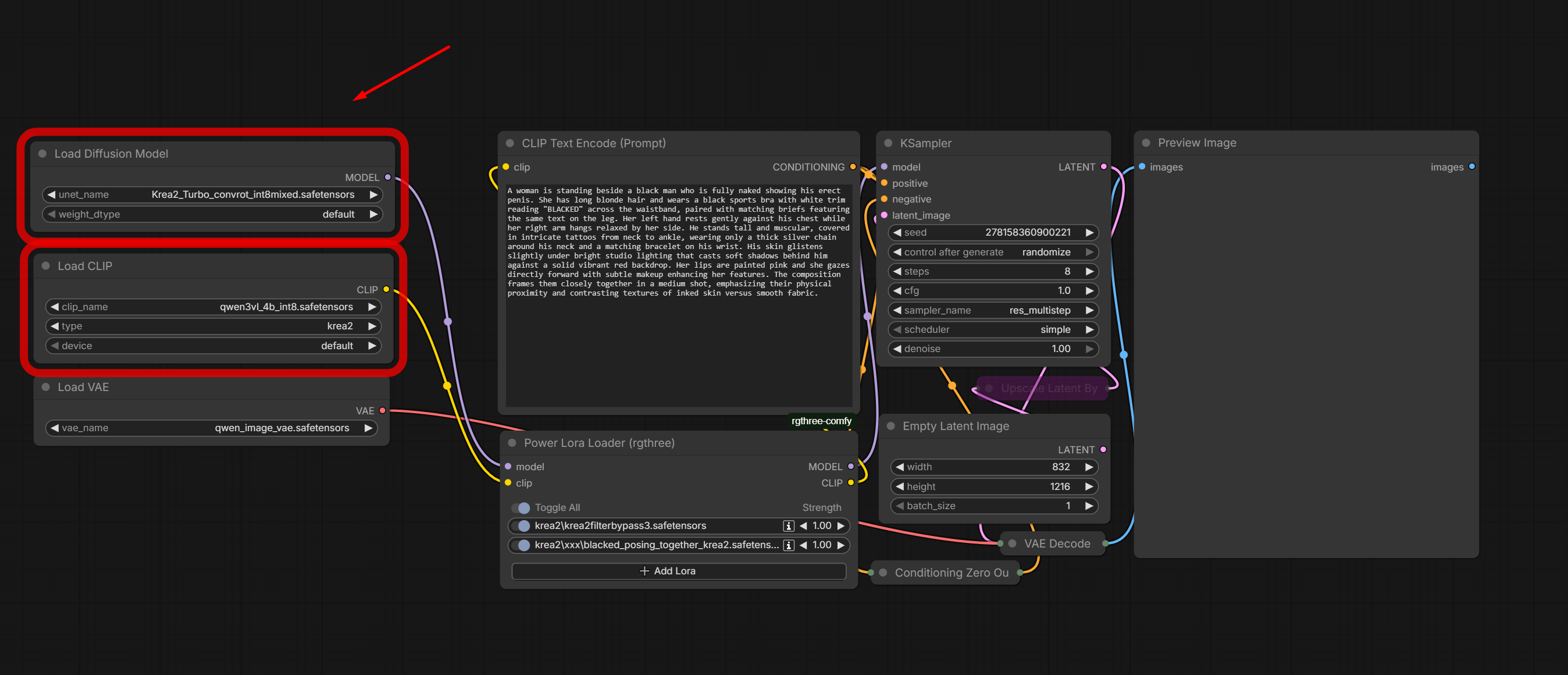Collapse the Preview Image node via its title dot

click(1146, 143)
